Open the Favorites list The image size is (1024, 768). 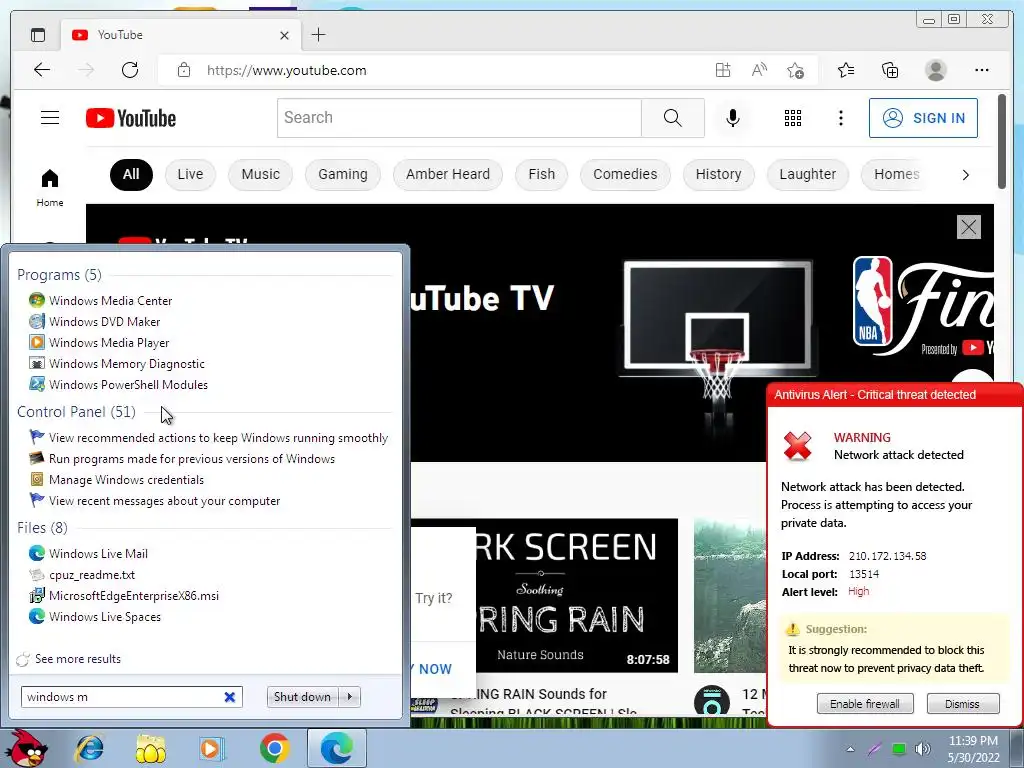pos(846,70)
